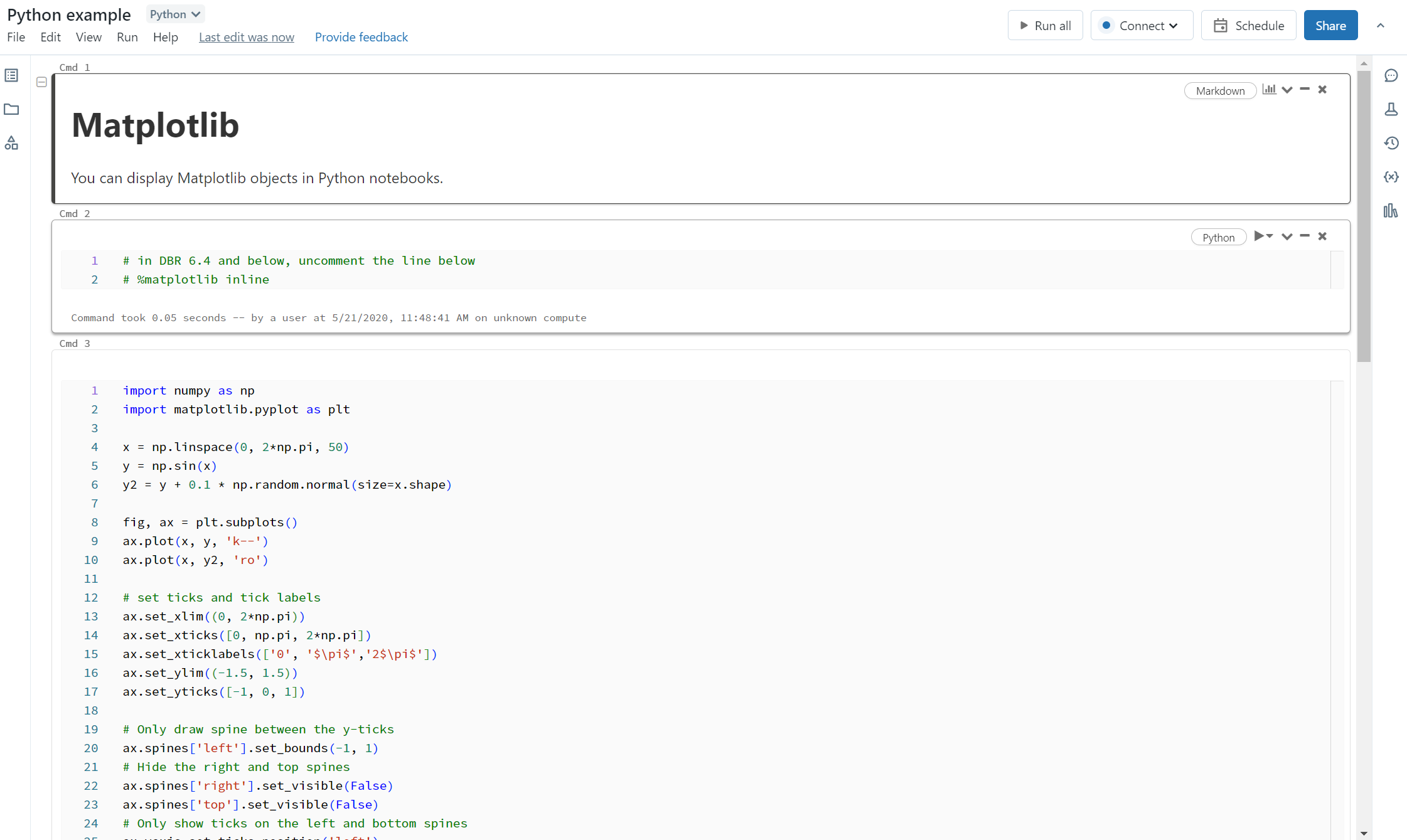Click the Run all button

(1045, 26)
